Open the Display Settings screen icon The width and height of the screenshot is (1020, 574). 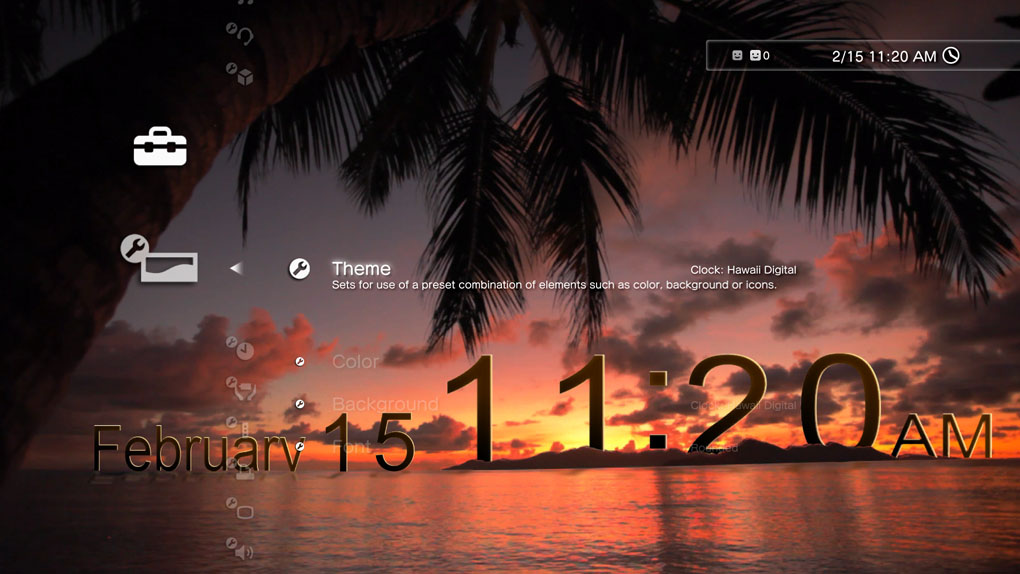click(240, 509)
